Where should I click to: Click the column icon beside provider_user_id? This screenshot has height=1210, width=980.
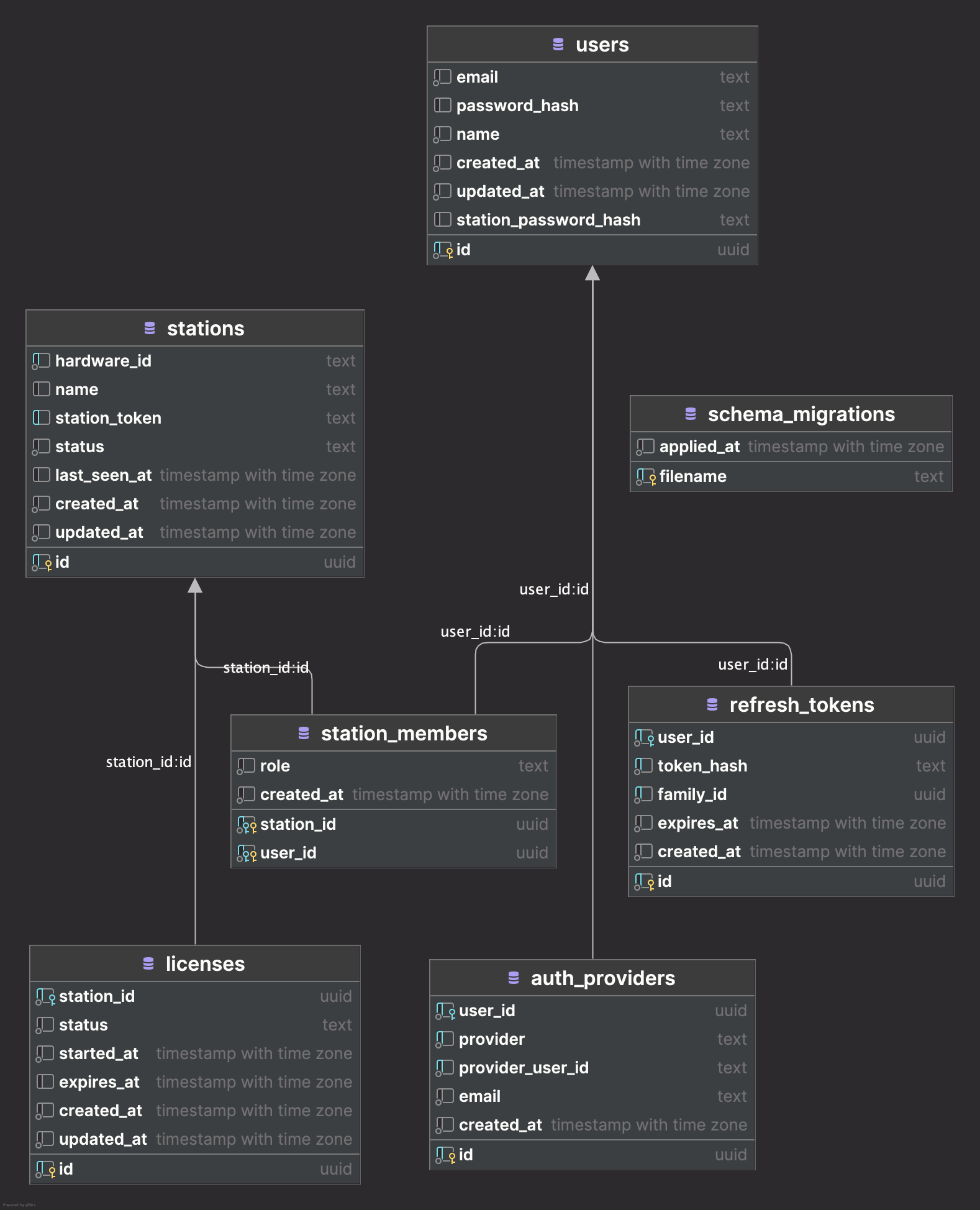coord(445,1068)
